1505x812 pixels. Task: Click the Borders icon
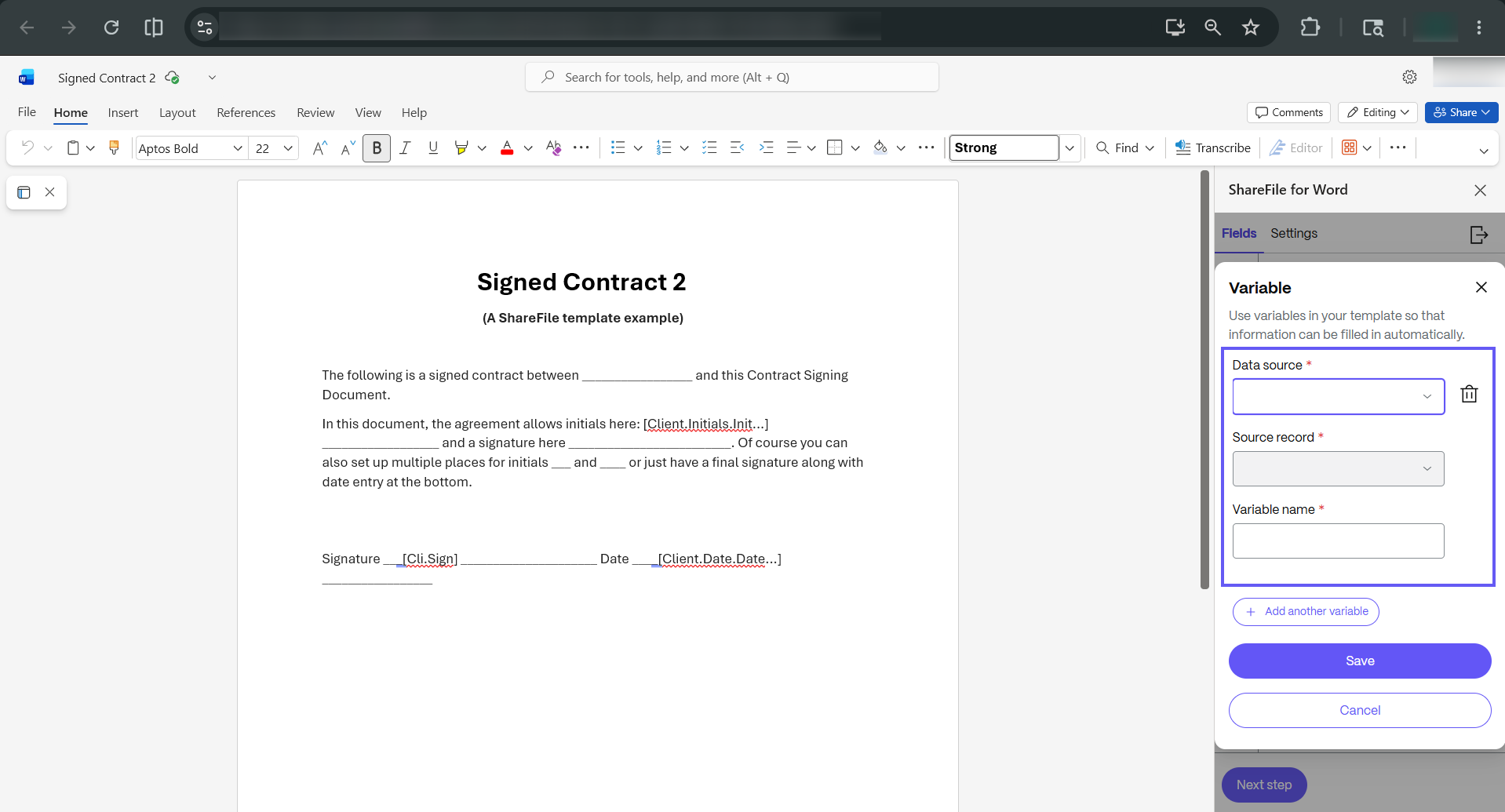pos(835,147)
